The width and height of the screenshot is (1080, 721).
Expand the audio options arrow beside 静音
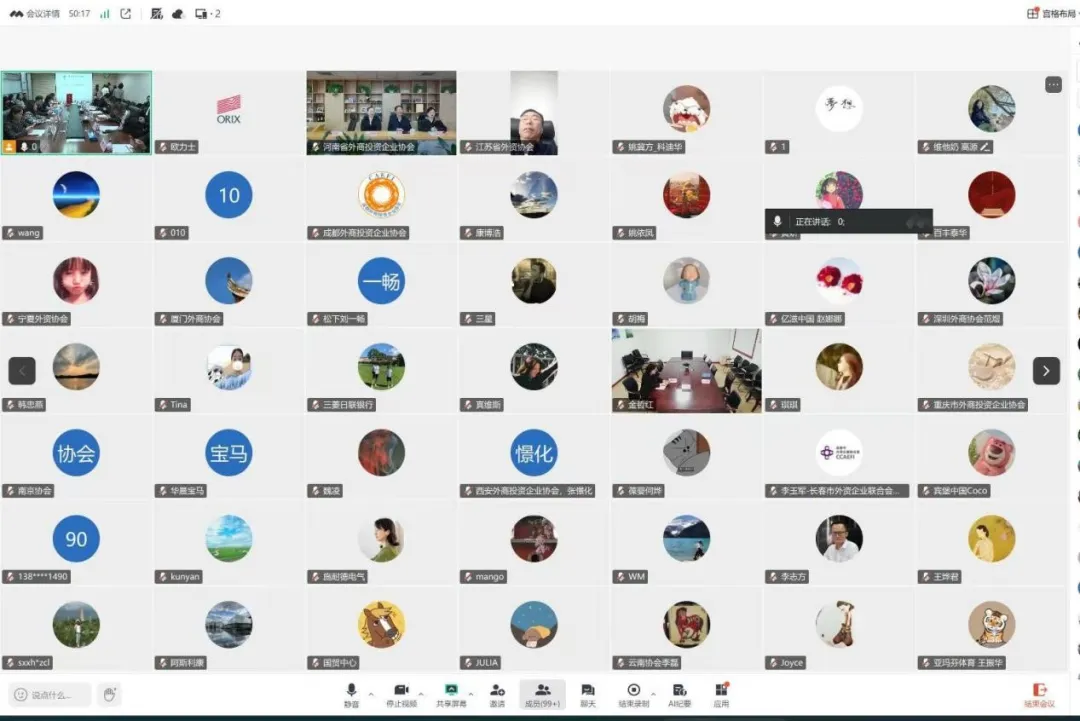371,693
